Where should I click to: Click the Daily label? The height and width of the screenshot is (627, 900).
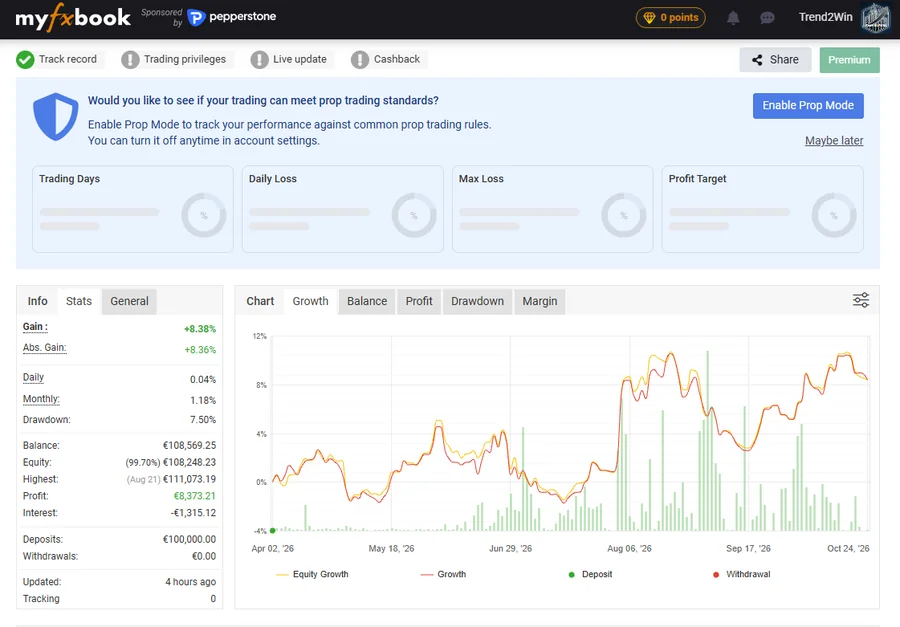(x=33, y=377)
